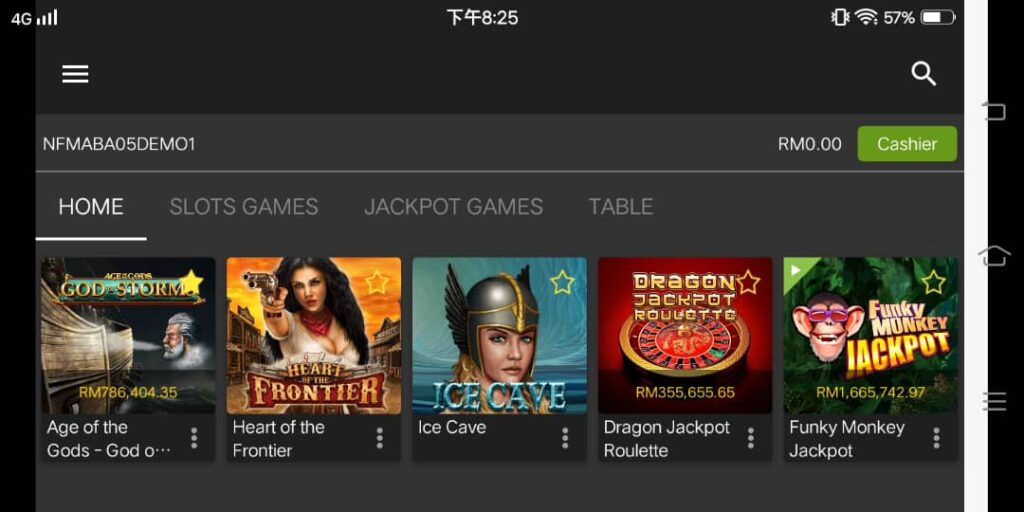Switch to the SLOTS GAMES tab
This screenshot has width=1024, height=512.
[244, 207]
